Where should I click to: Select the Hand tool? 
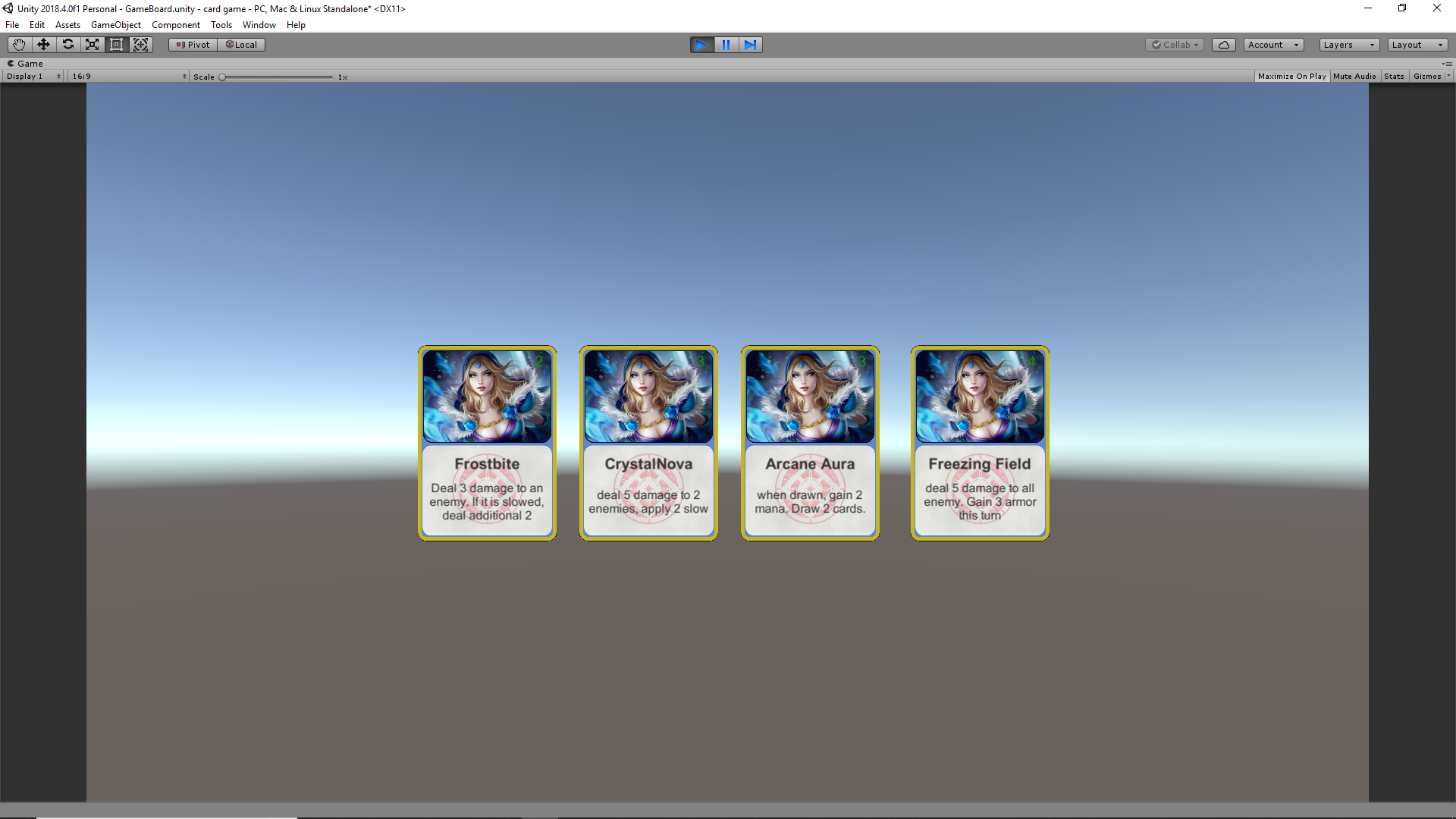click(19, 45)
